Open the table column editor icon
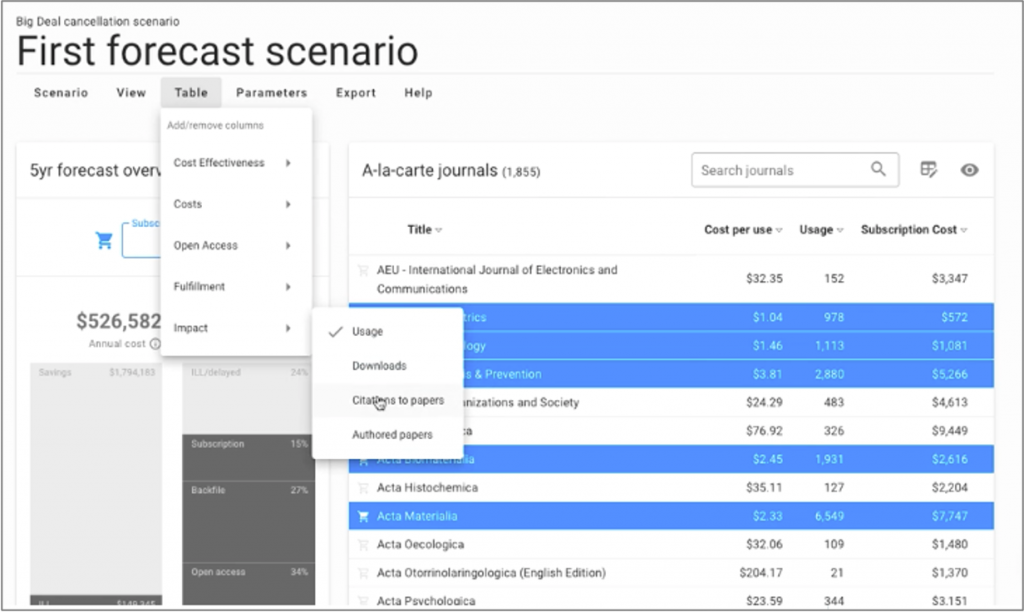This screenshot has width=1024, height=612. [929, 170]
